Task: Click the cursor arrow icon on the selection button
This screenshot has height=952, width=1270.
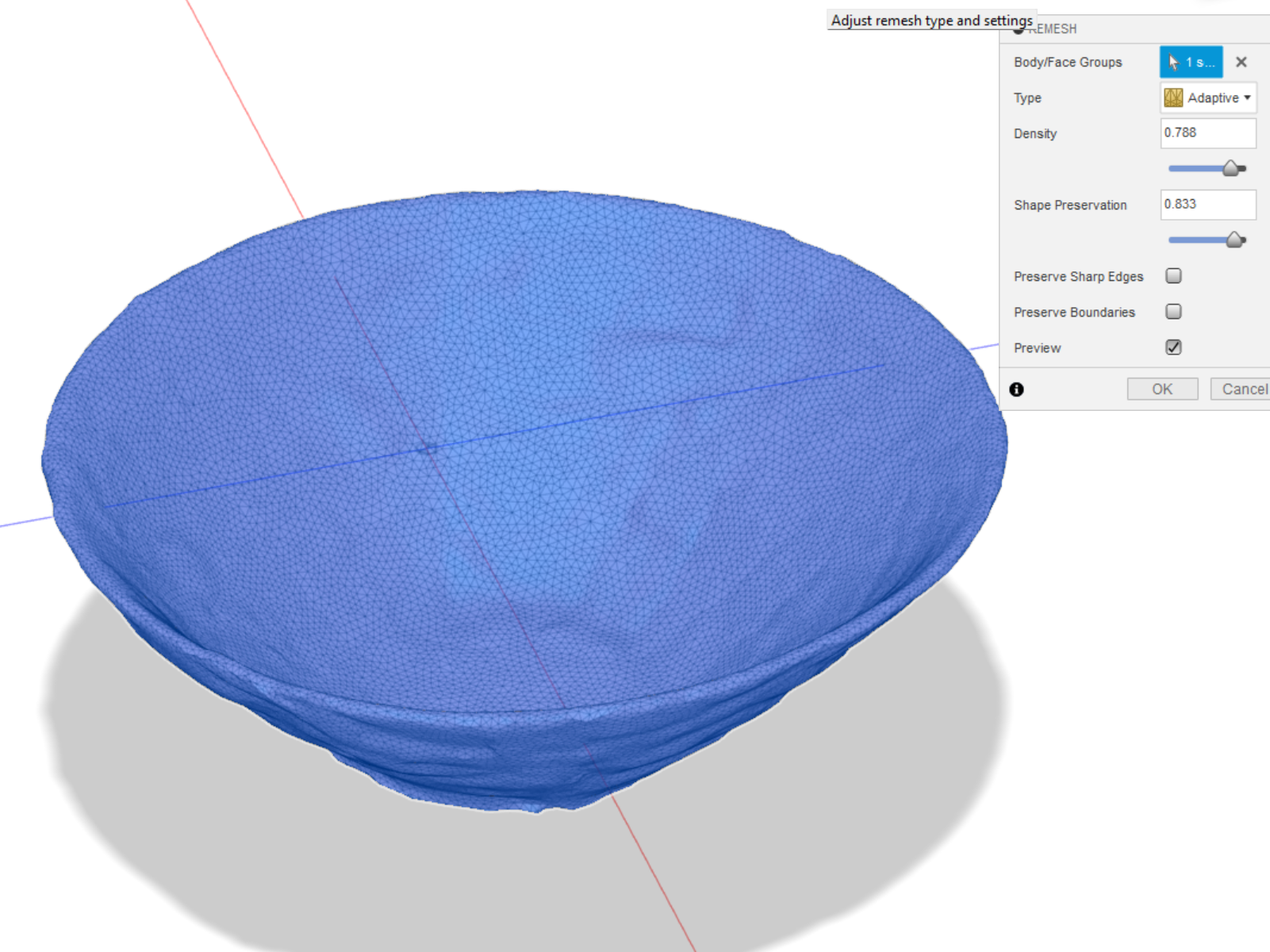Action: [1175, 62]
